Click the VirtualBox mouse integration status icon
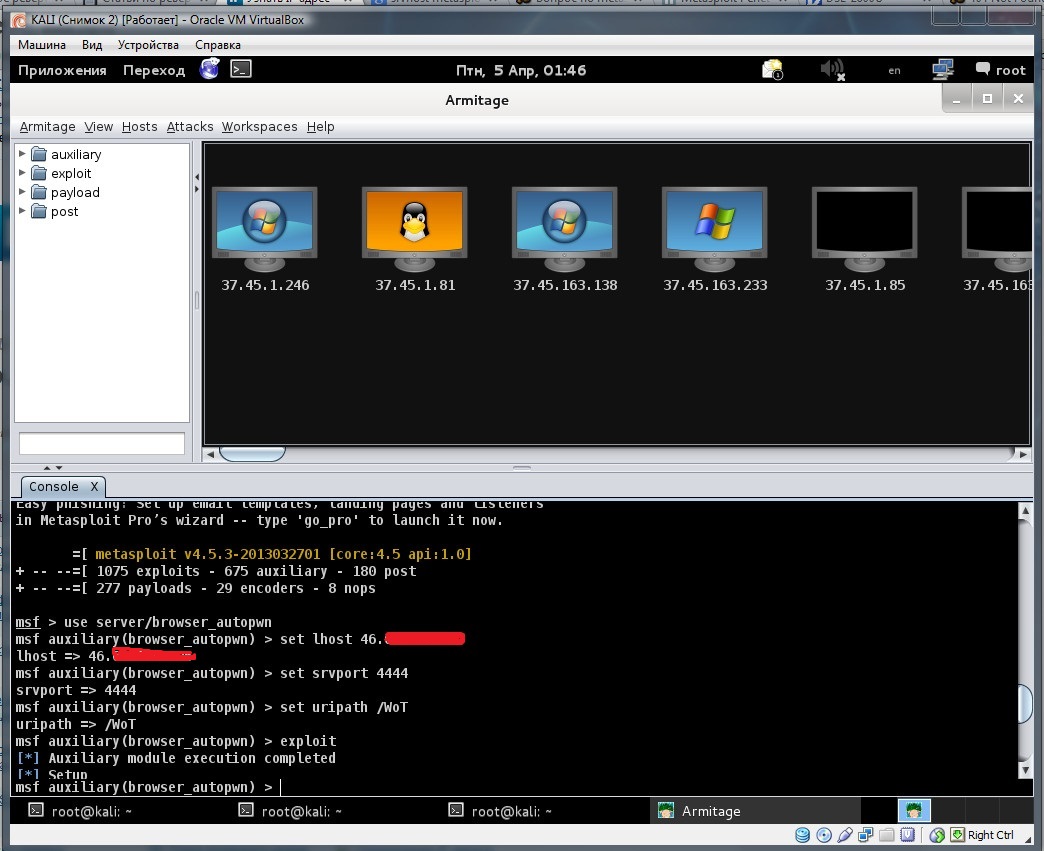This screenshot has width=1044, height=851. pyautogui.click(x=937, y=835)
